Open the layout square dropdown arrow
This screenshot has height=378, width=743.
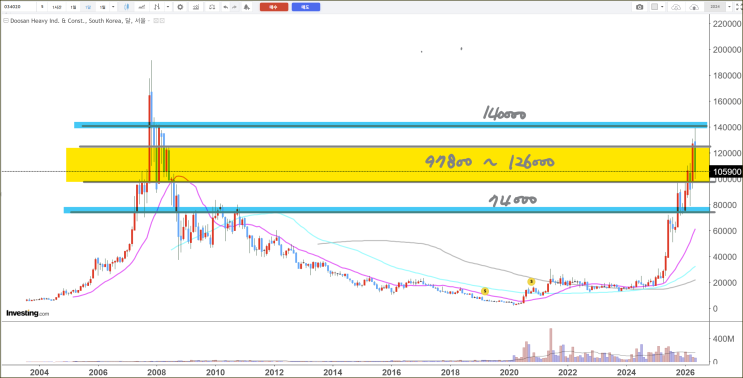point(662,7)
